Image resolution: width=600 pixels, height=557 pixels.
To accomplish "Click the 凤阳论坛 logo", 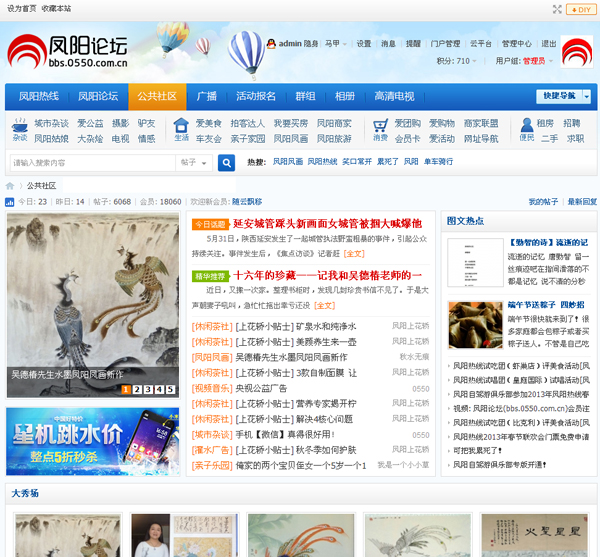I will [x=67, y=52].
